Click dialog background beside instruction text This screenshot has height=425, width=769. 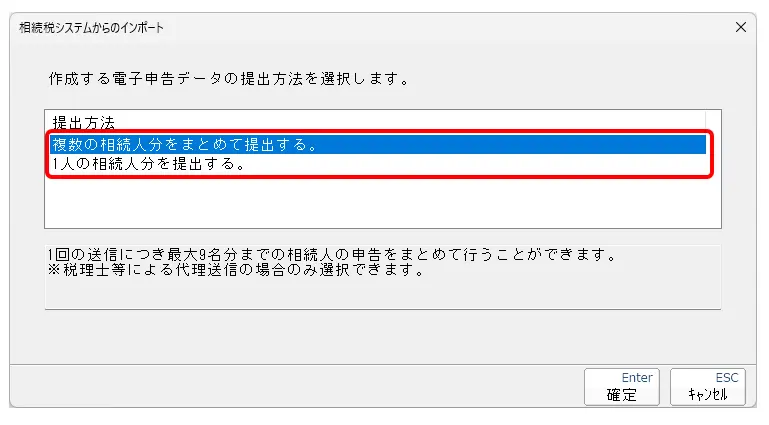point(580,77)
